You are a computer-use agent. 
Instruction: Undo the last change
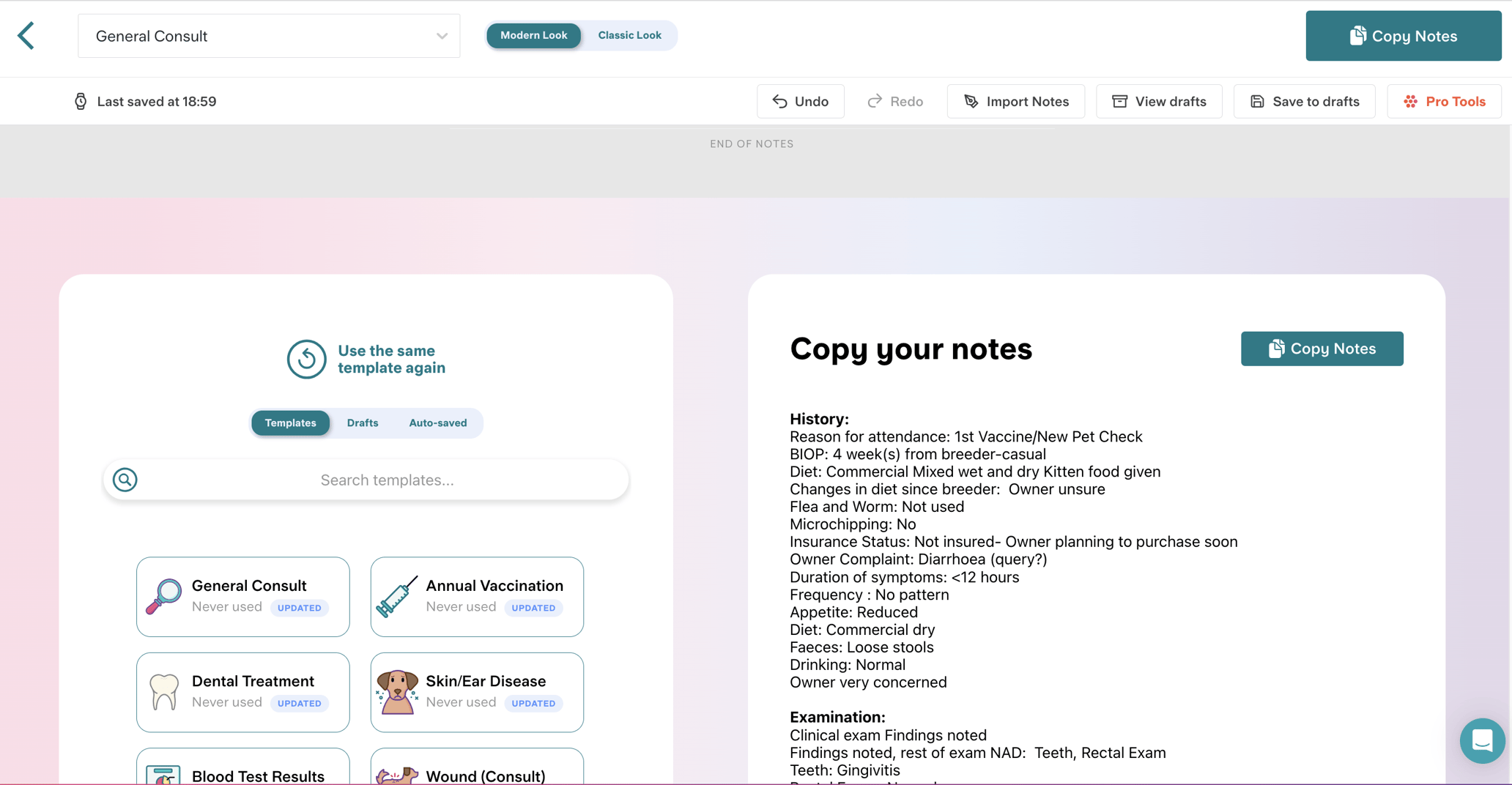point(800,101)
